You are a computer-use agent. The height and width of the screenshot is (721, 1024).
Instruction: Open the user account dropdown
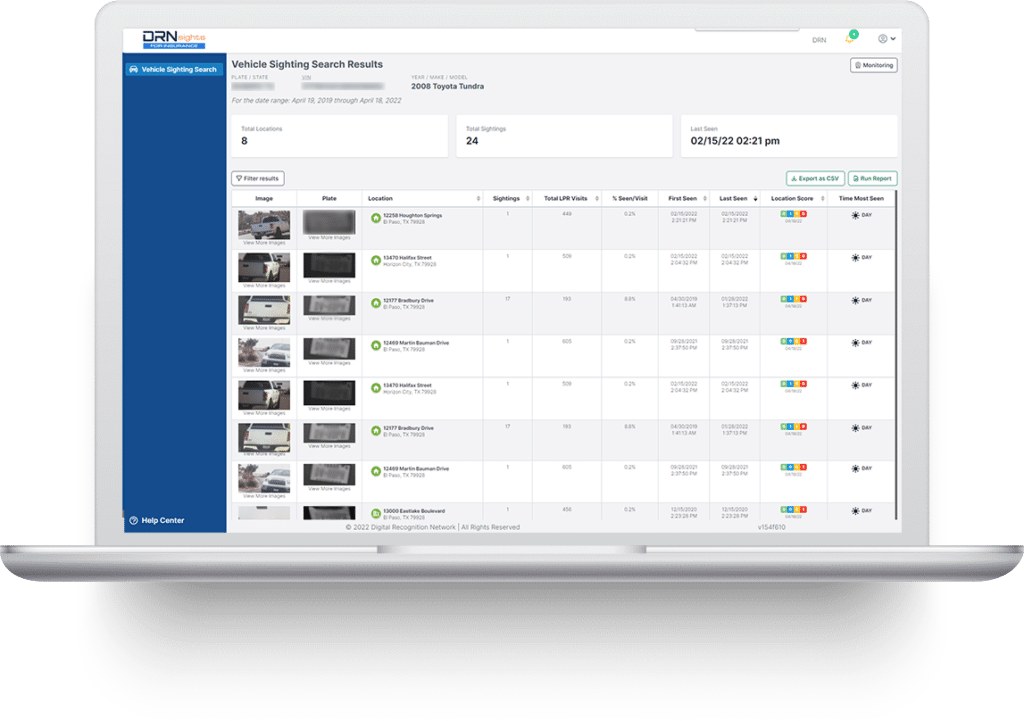[886, 39]
